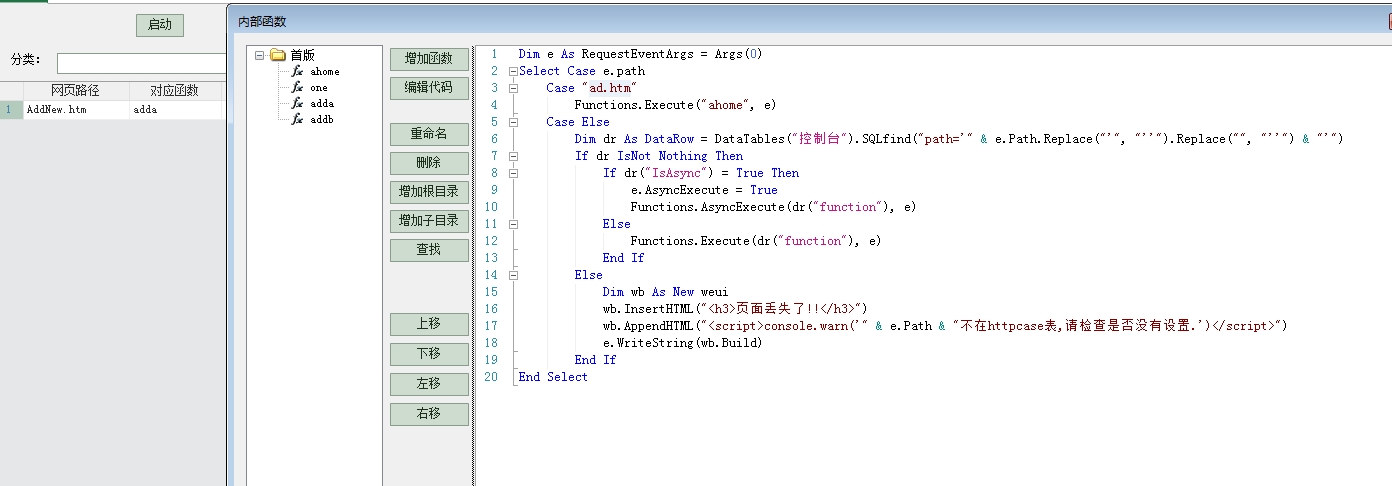Click the 查找 button

429,250
